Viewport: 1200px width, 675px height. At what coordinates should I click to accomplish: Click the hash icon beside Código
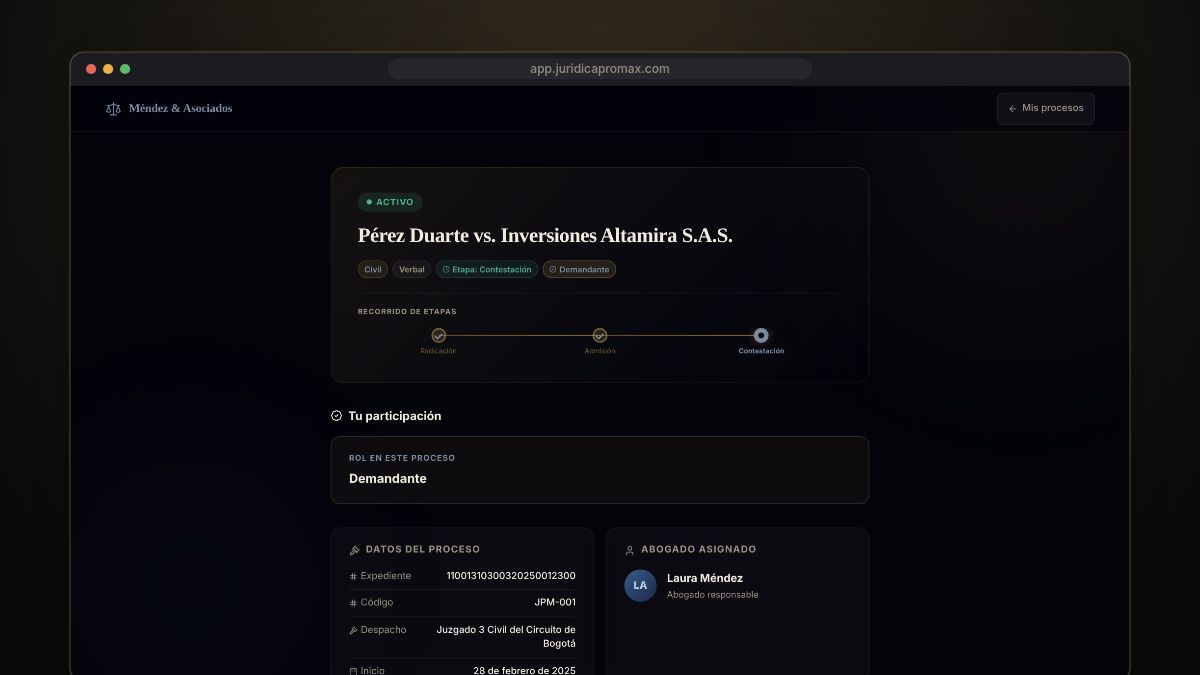pyautogui.click(x=353, y=603)
